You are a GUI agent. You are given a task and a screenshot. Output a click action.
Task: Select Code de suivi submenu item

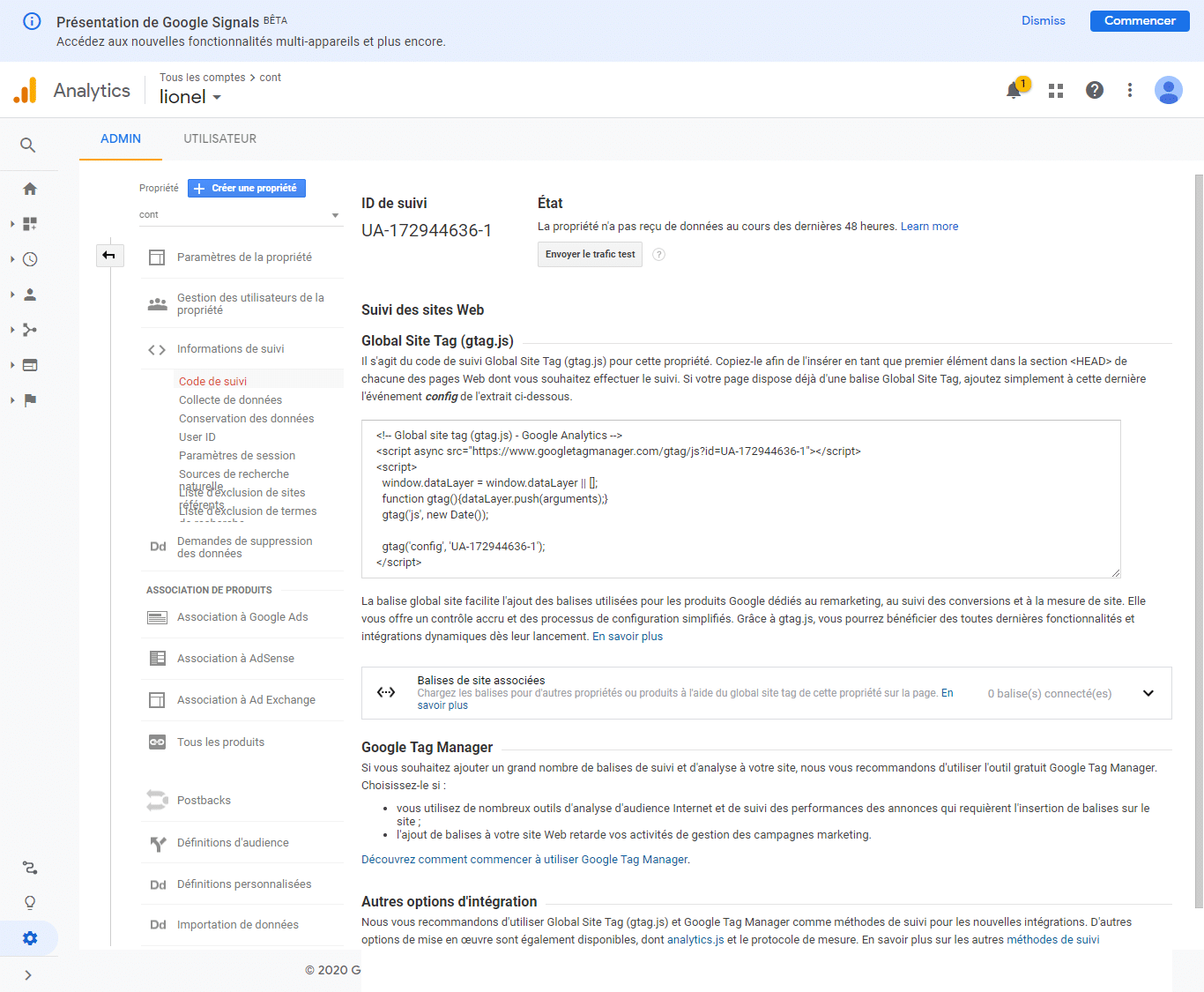[212, 381]
